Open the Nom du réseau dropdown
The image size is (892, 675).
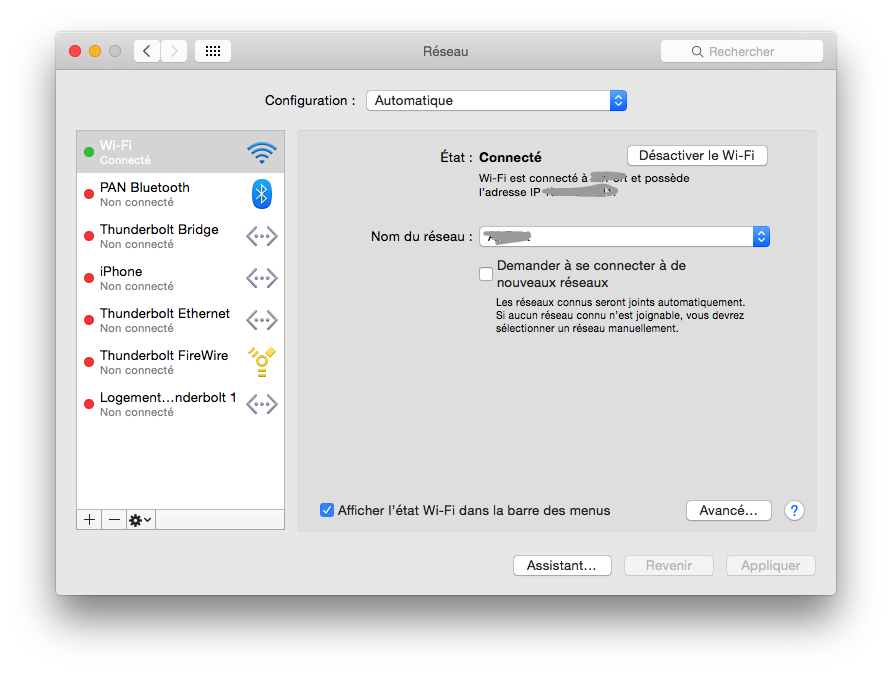point(625,237)
